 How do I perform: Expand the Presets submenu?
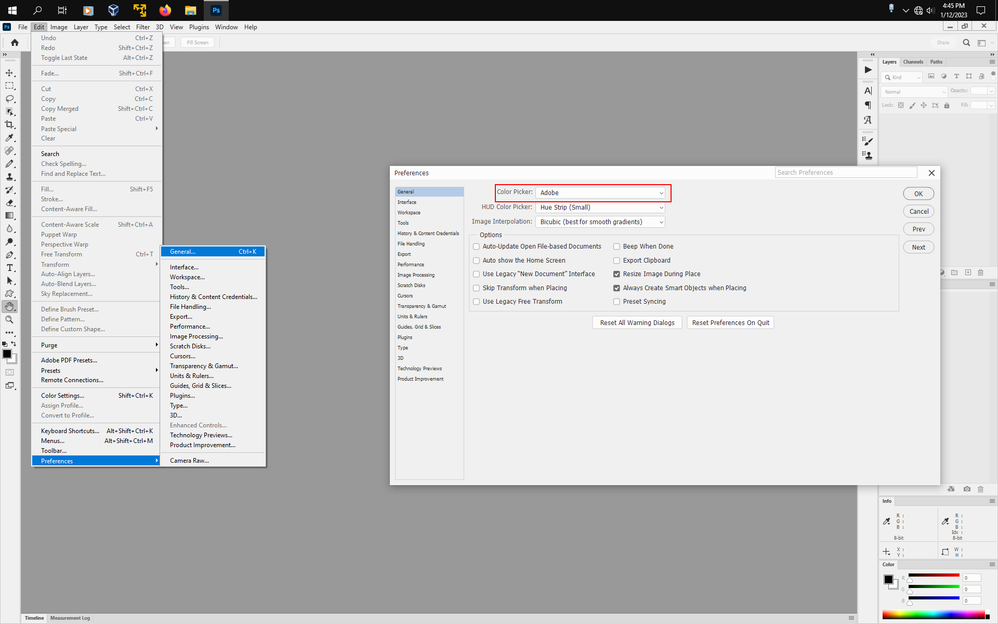coord(96,371)
